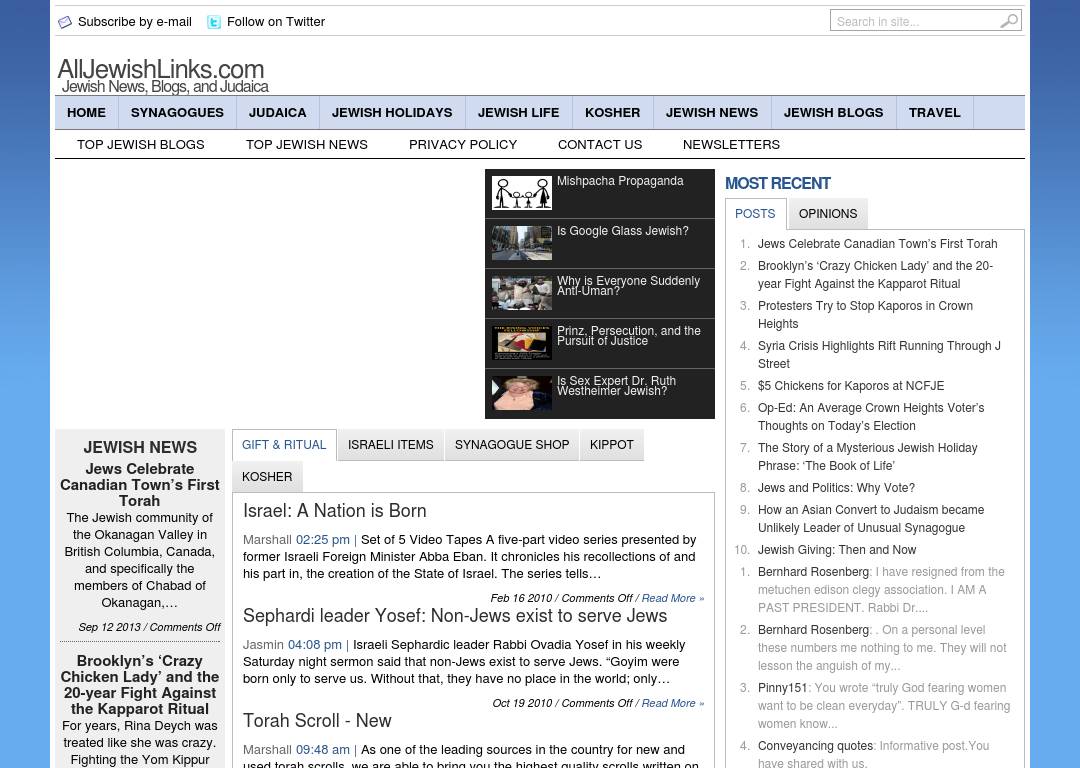Open Is Sex Expert Dr. Ruth headline
Image resolution: width=1080 pixels, height=768 pixels.
[x=616, y=386]
